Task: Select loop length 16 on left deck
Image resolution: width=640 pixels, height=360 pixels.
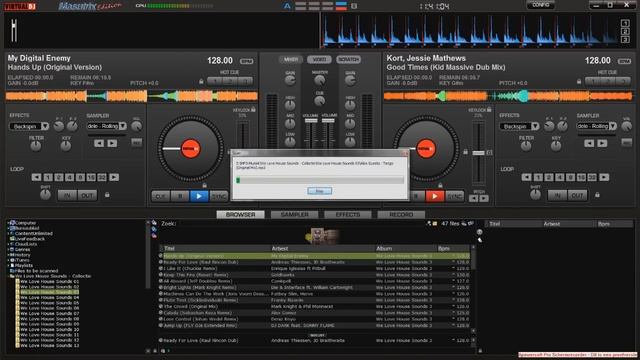Action: [x=91, y=177]
